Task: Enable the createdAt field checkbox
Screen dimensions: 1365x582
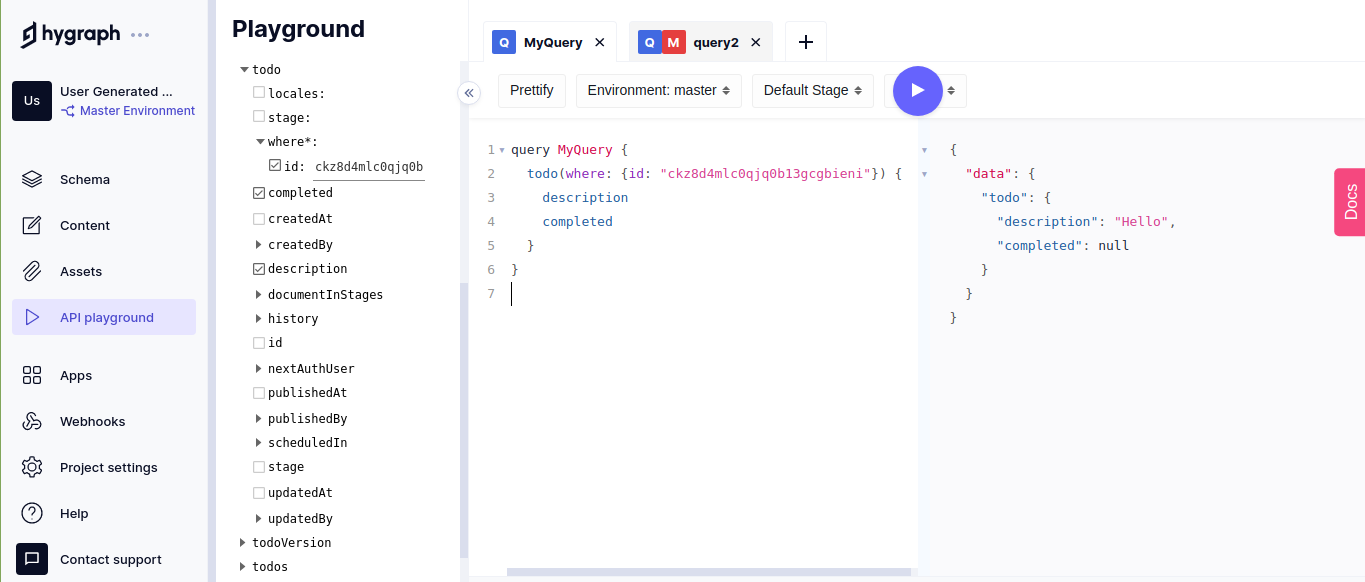Action: pos(259,219)
